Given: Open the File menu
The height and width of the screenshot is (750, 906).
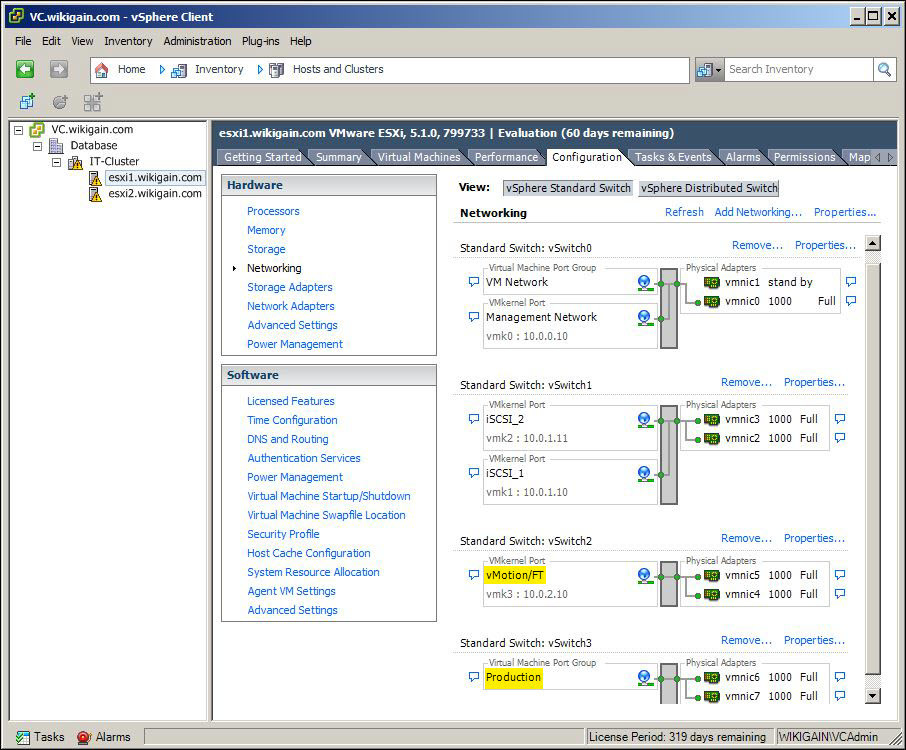Looking at the screenshot, I should (23, 41).
